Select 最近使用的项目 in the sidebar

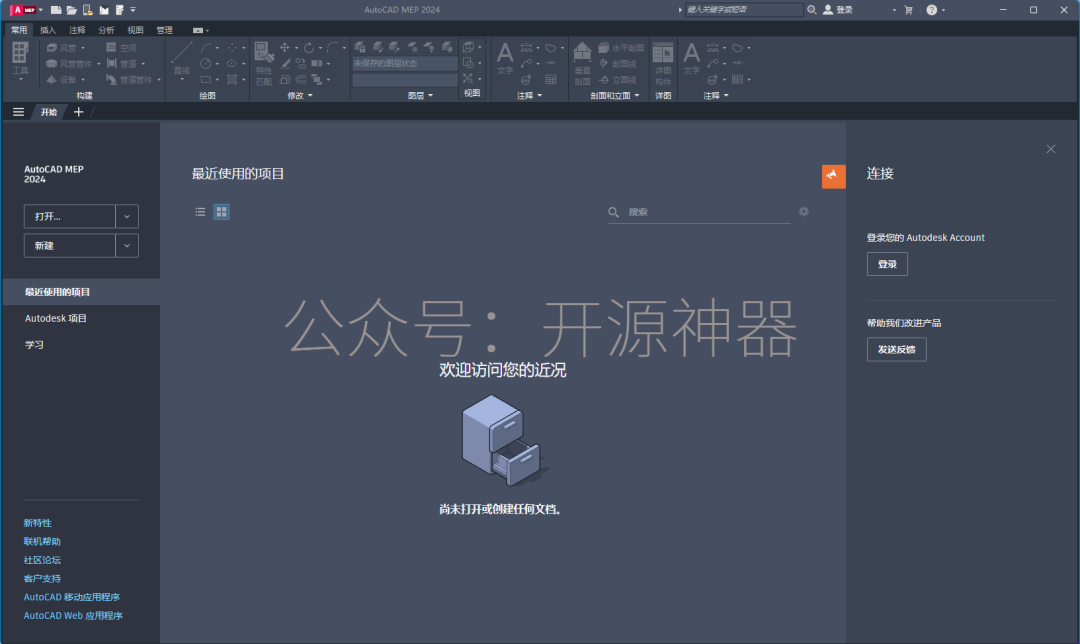81,292
